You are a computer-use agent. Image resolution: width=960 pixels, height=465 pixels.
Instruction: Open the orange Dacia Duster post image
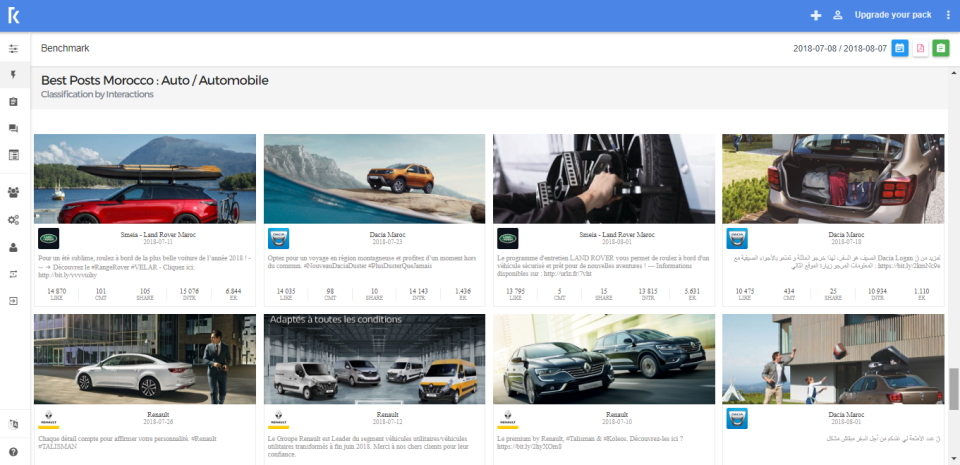[x=374, y=178]
